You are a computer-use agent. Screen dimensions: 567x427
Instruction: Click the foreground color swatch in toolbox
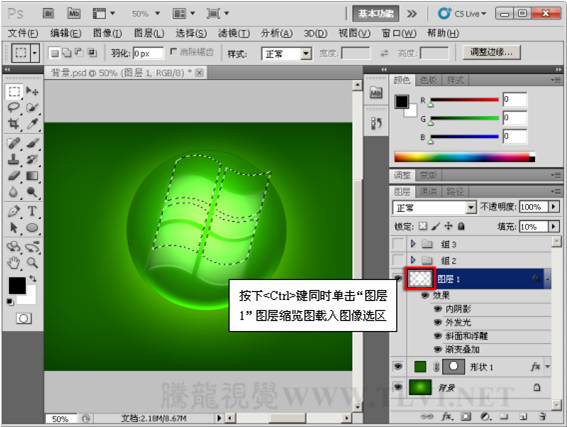(17, 285)
